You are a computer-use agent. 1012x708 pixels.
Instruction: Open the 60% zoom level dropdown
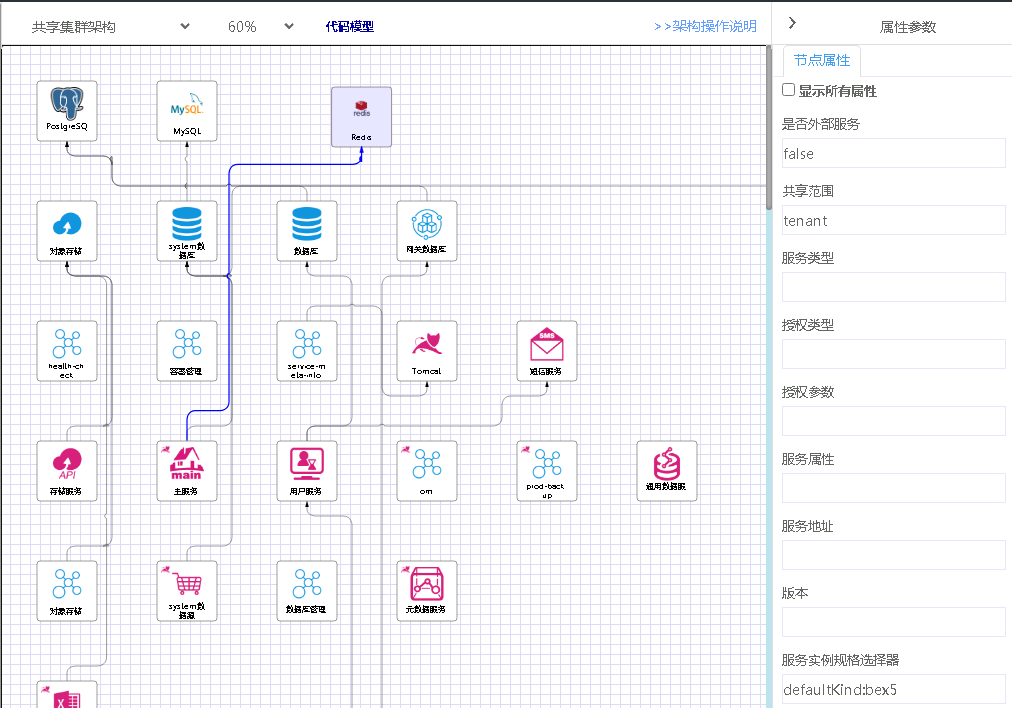260,27
